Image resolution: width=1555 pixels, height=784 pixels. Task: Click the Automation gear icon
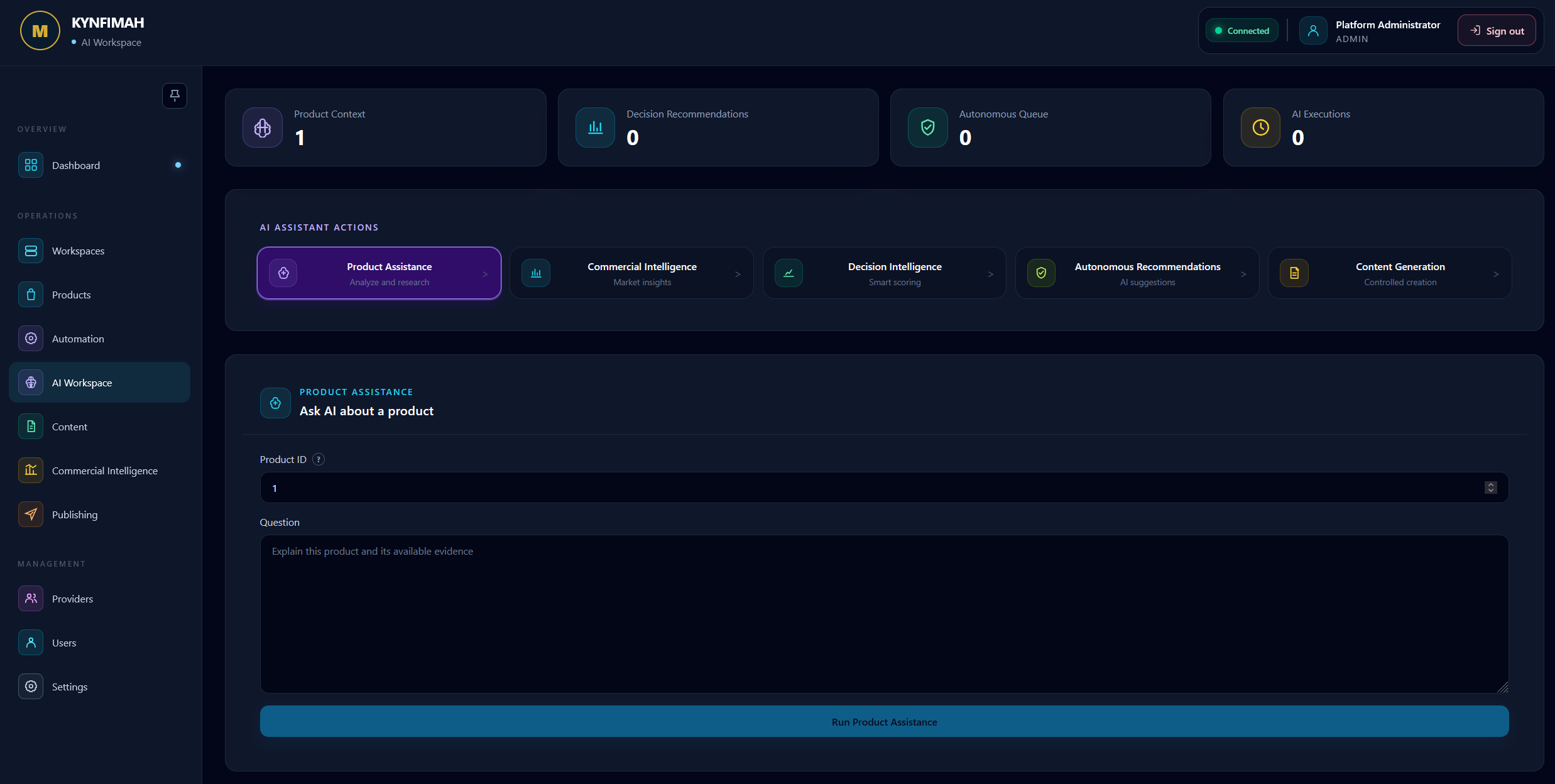(31, 339)
